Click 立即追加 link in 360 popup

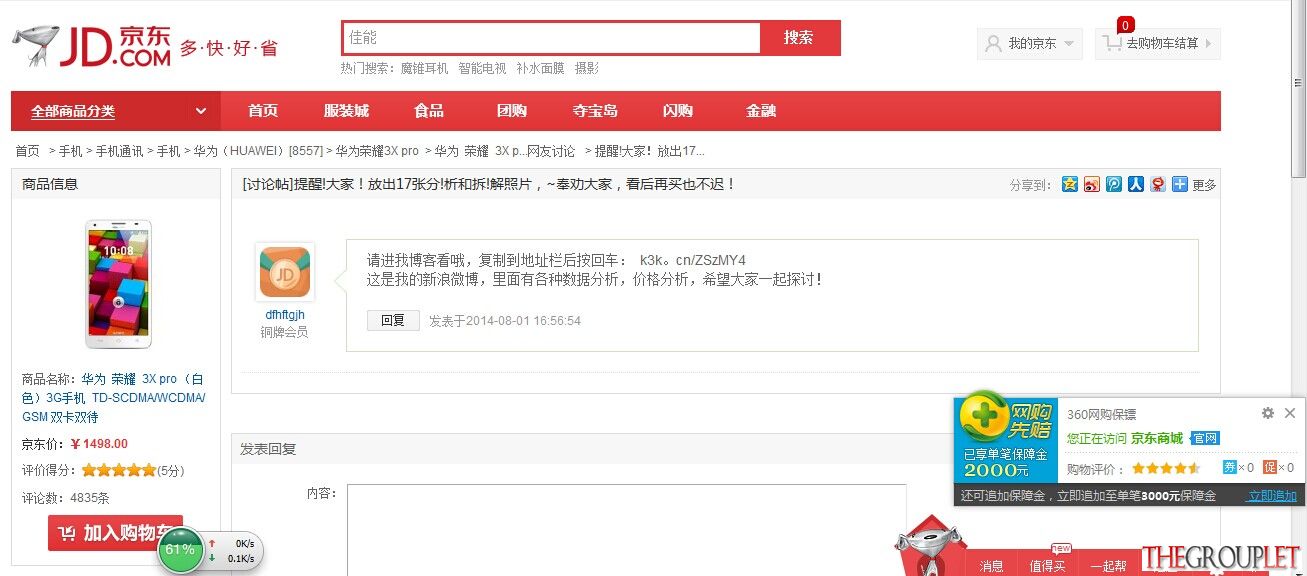1272,496
